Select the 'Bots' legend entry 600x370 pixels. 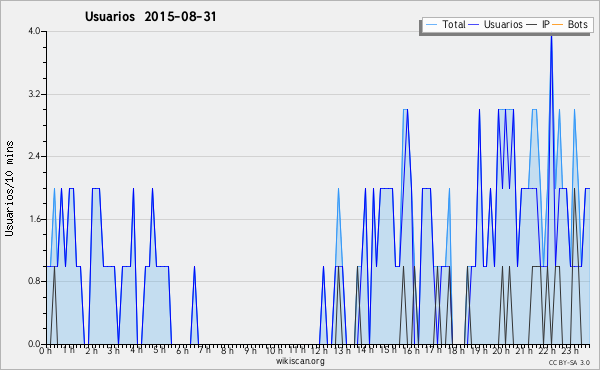tap(577, 24)
